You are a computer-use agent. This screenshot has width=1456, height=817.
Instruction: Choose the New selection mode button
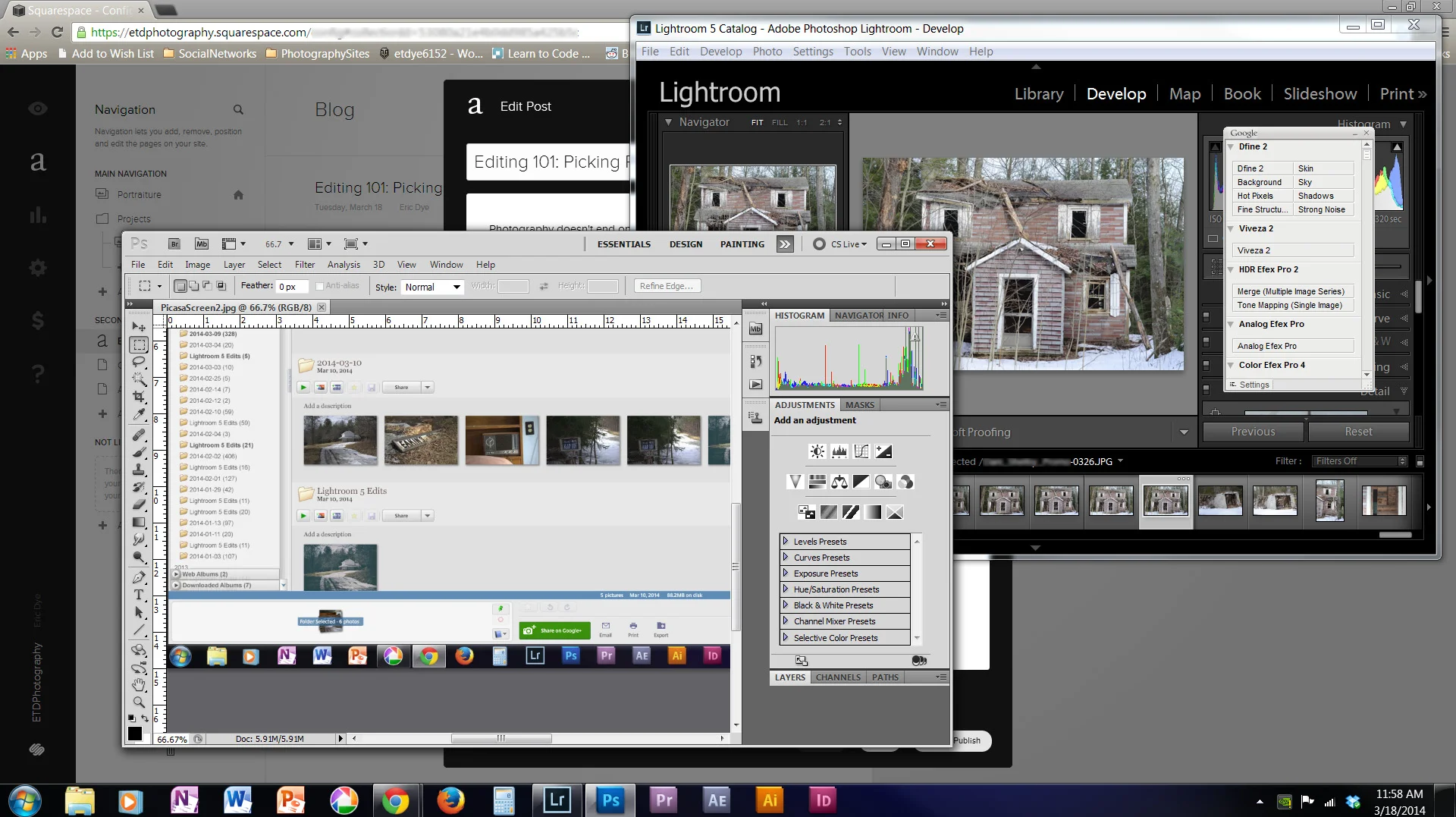(x=180, y=286)
